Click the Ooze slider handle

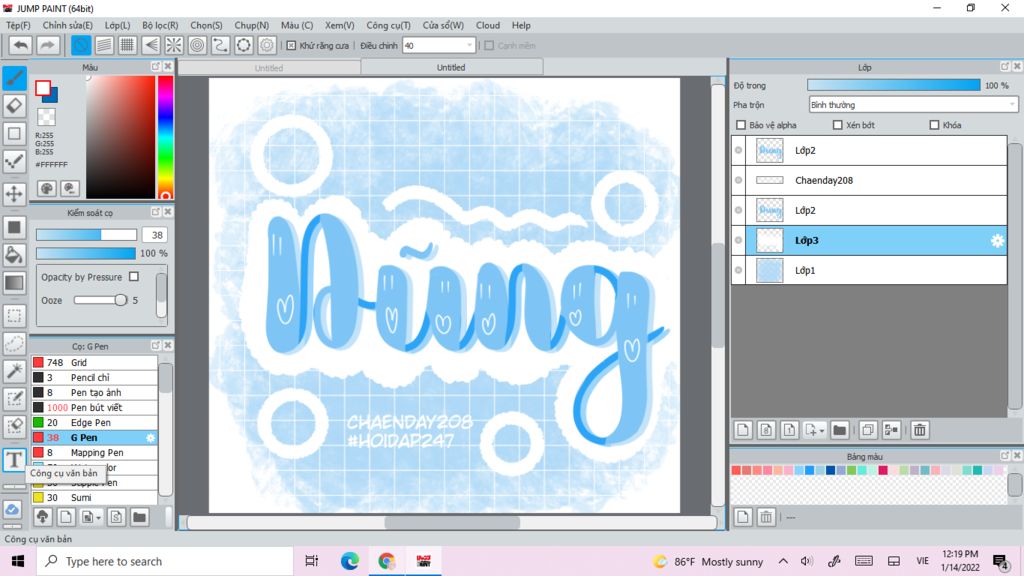pos(120,300)
